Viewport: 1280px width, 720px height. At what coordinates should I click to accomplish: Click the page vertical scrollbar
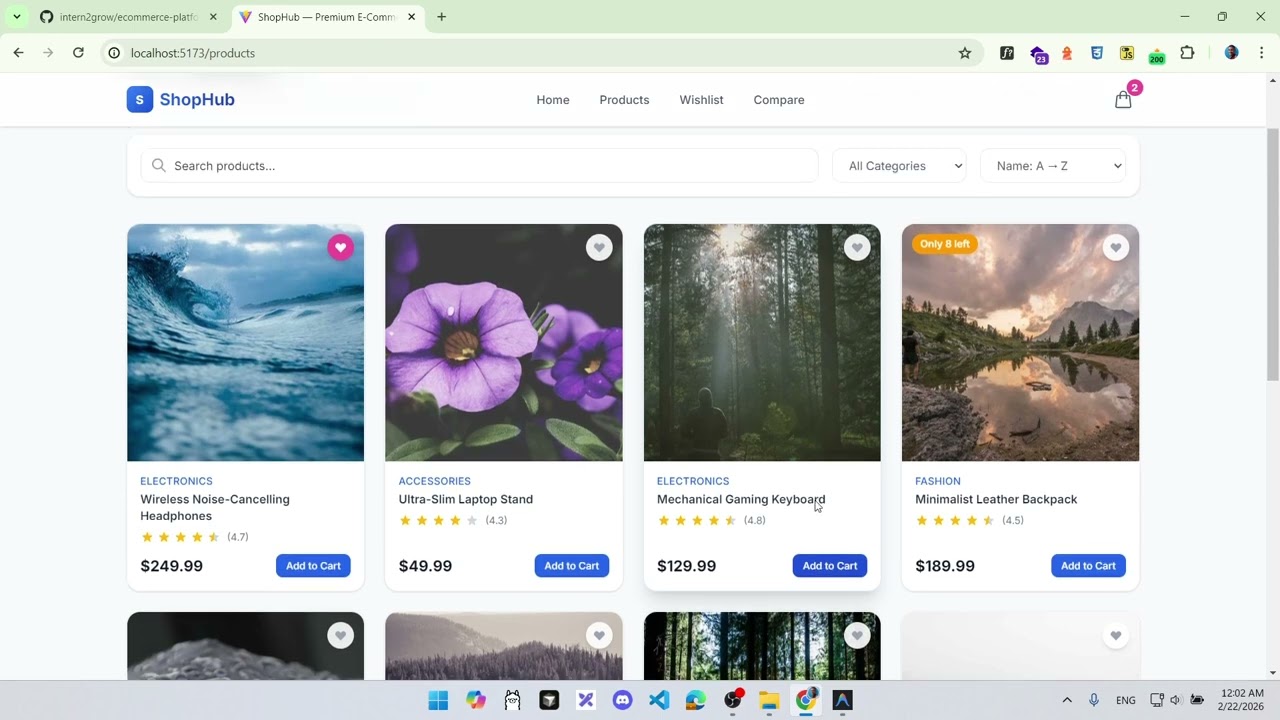point(1273,254)
